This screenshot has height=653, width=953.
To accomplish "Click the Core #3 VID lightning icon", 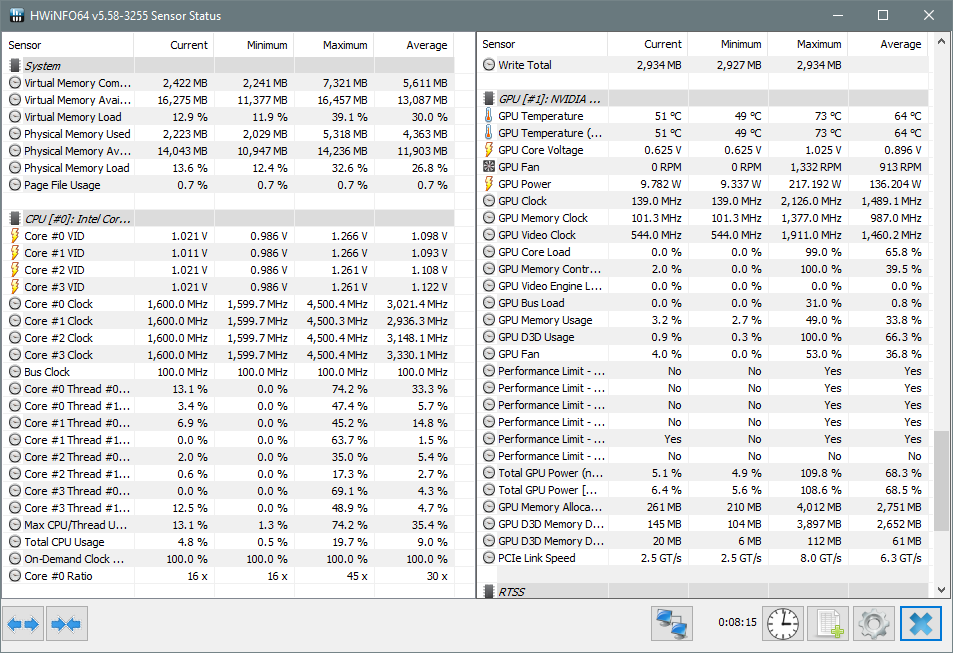I will tap(15, 287).
